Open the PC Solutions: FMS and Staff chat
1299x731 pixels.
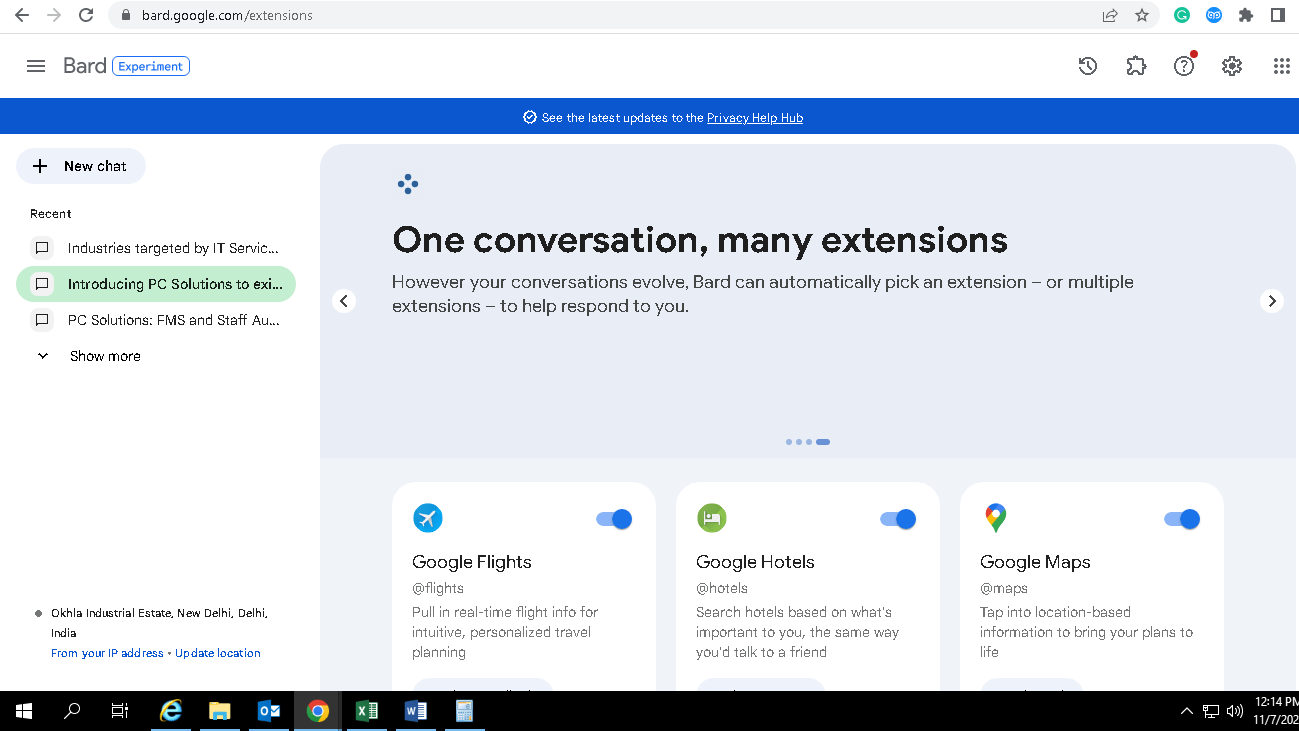click(x=172, y=320)
